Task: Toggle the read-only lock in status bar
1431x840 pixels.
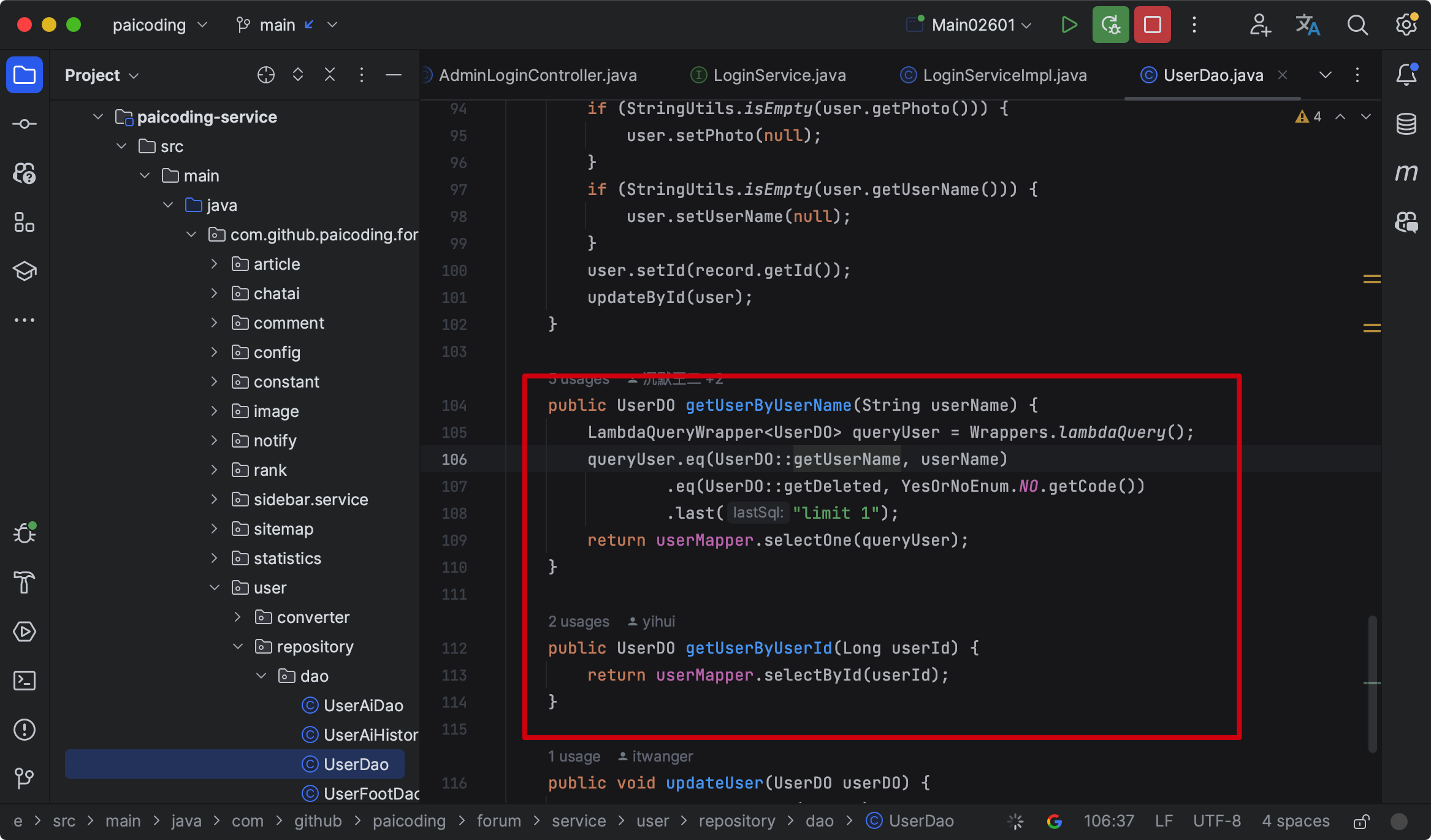Action: tap(1361, 821)
